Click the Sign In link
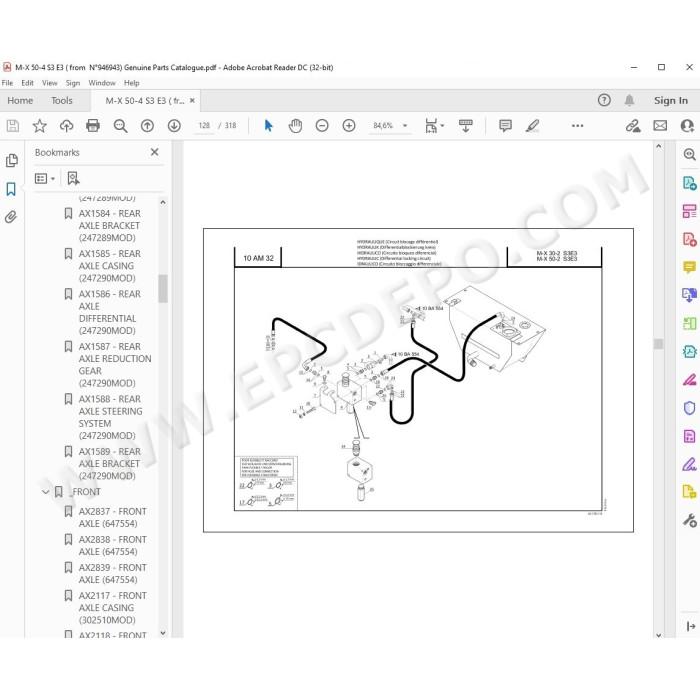This screenshot has height=700, width=700. [671, 100]
